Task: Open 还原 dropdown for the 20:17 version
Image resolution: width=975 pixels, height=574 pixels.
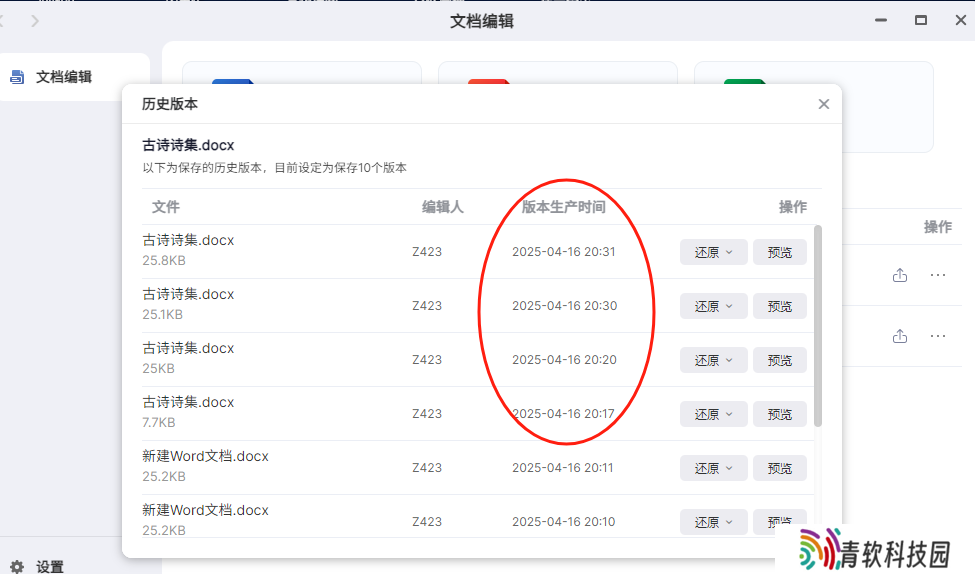Action: [713, 414]
